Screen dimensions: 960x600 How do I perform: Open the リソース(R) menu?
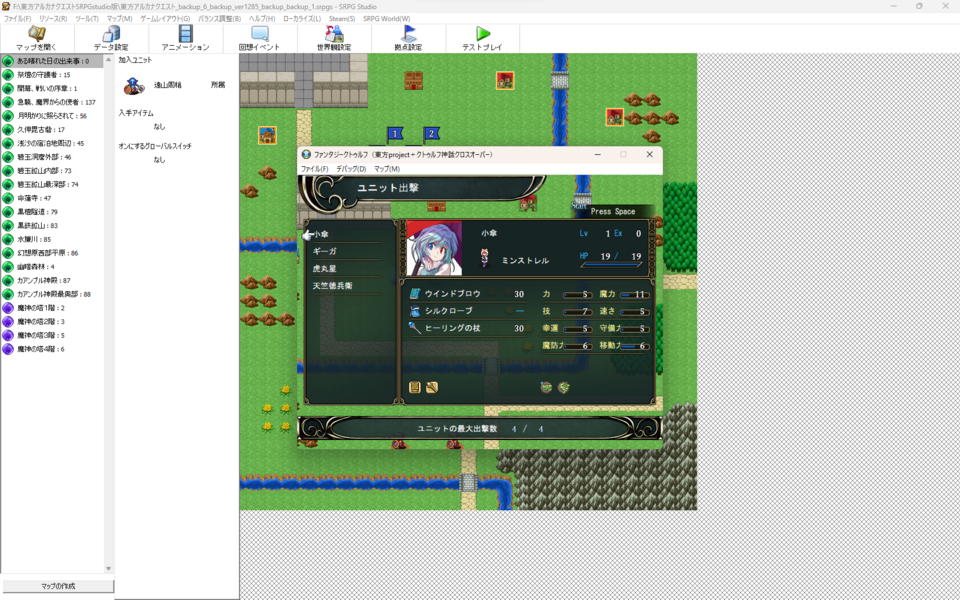coord(53,19)
